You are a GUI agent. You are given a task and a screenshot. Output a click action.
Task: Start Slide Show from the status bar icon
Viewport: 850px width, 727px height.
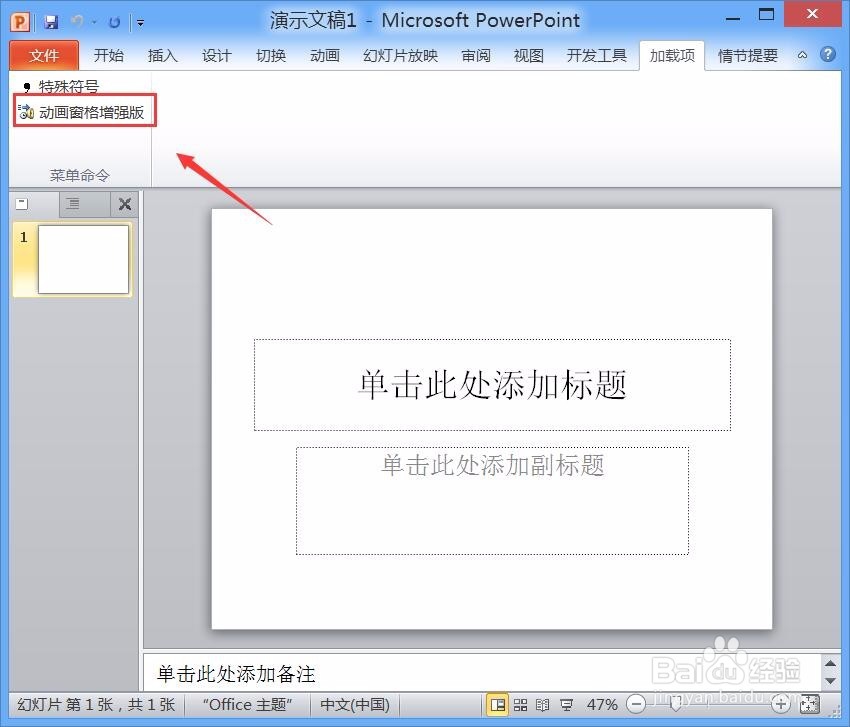(x=566, y=704)
